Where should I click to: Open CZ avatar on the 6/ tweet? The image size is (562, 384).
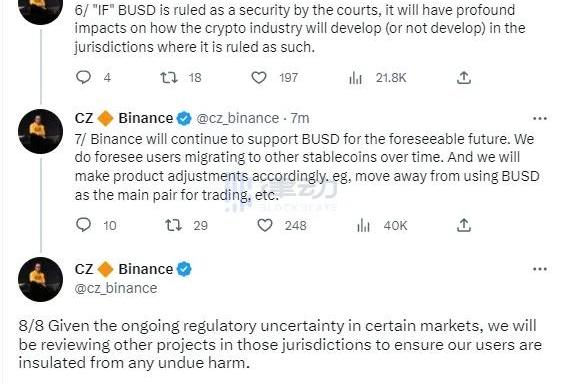click(x=41, y=7)
